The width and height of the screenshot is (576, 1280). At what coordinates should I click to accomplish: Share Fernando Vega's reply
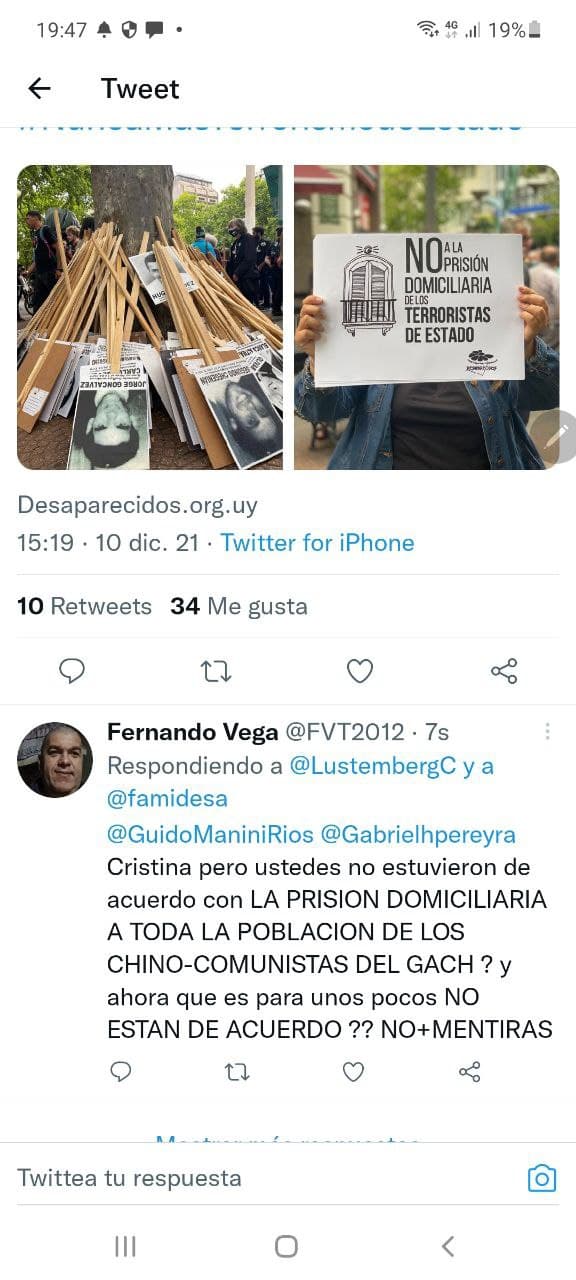pyautogui.click(x=470, y=1072)
